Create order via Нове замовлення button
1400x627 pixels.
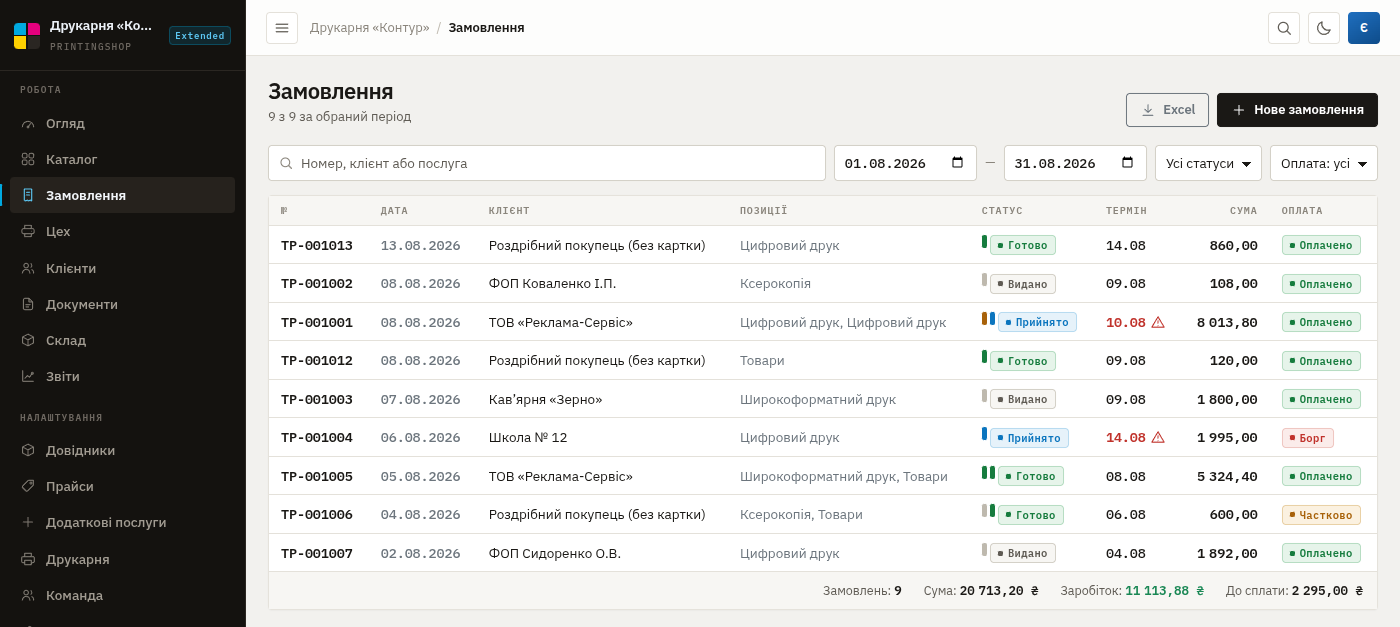click(x=1297, y=110)
